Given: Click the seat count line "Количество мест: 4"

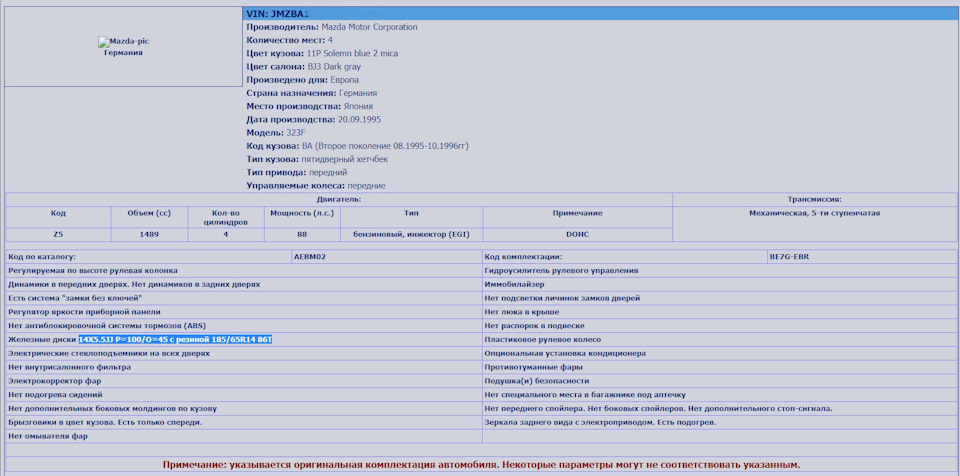Looking at the screenshot, I should [x=290, y=40].
